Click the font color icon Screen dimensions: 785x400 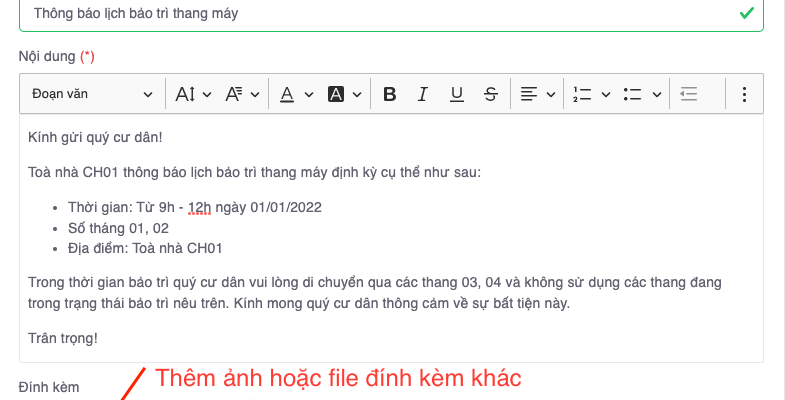pos(287,94)
